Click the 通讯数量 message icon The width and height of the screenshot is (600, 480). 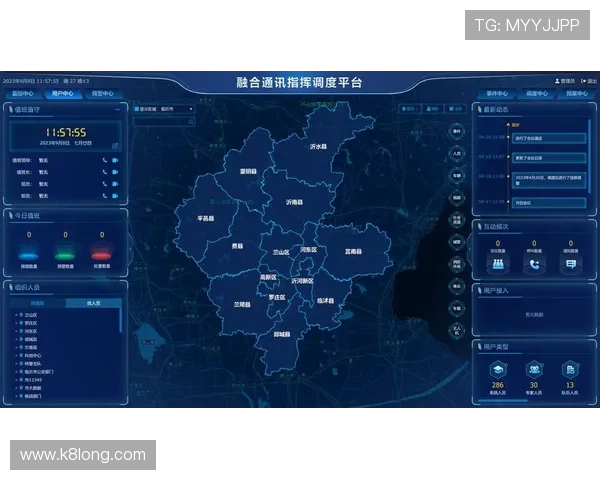(x=571, y=264)
